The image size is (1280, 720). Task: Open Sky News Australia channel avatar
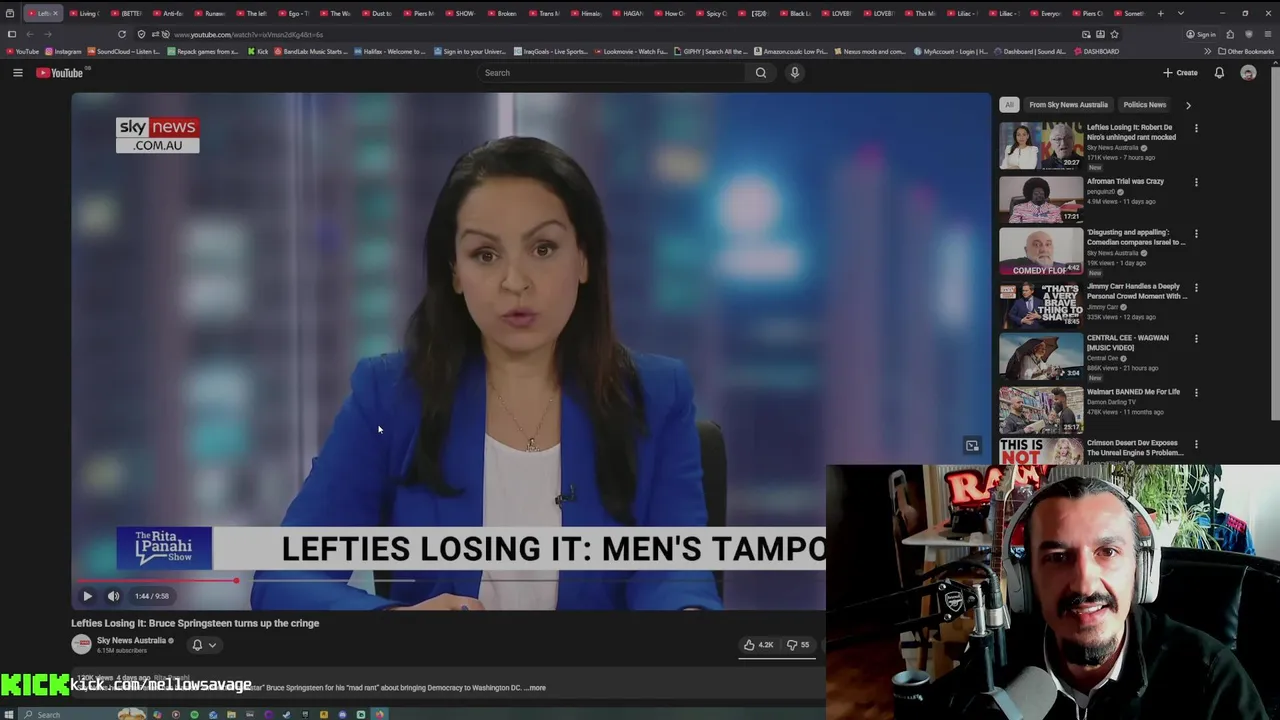(81, 645)
